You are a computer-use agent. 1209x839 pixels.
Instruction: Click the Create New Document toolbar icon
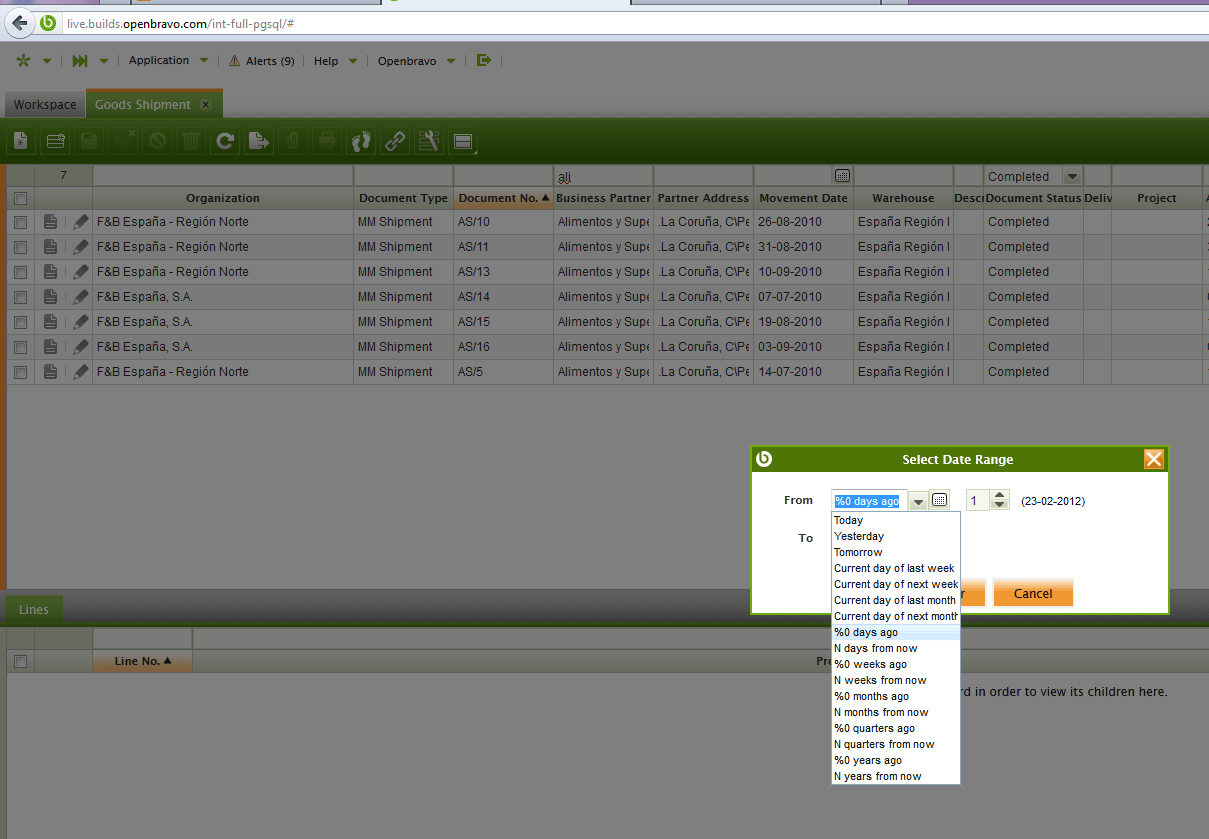(x=21, y=142)
